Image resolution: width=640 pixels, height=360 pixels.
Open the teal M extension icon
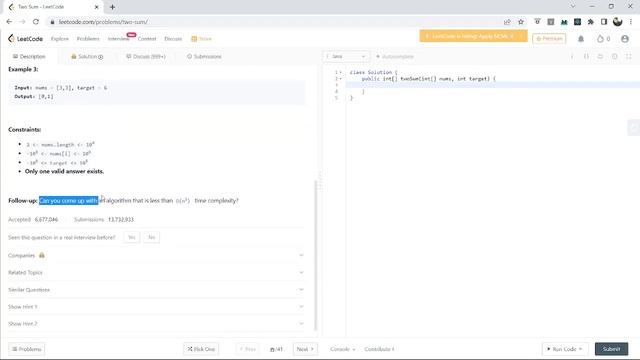click(x=564, y=22)
